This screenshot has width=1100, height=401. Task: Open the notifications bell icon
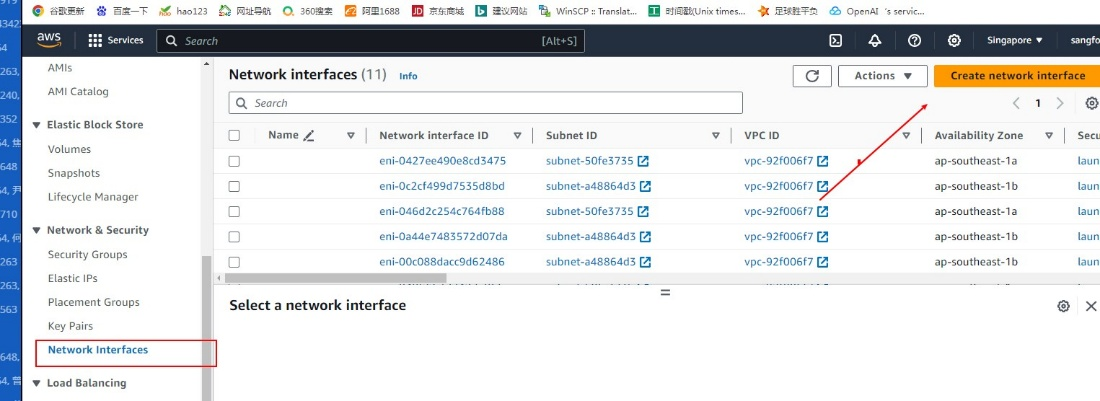point(875,40)
